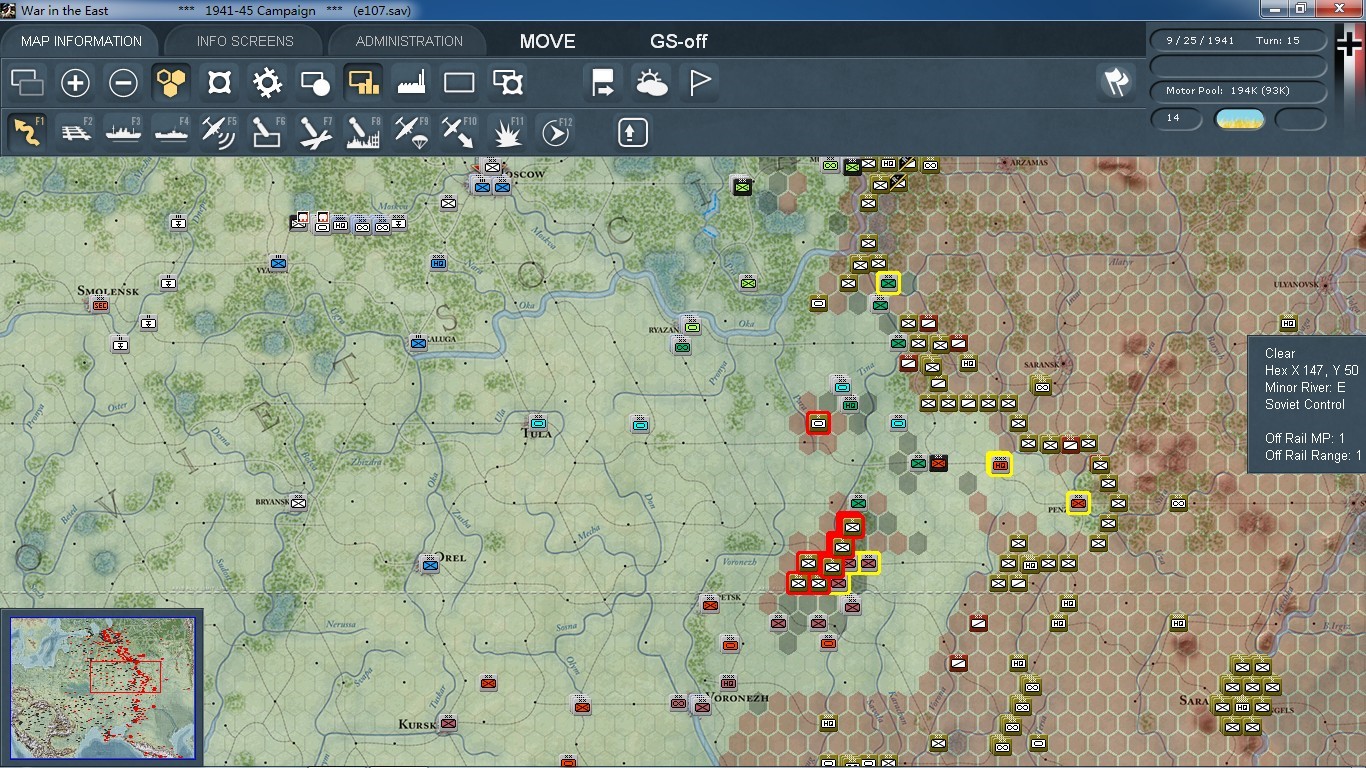Click the 'Off Rail MP: 1' info text

(x=1304, y=438)
